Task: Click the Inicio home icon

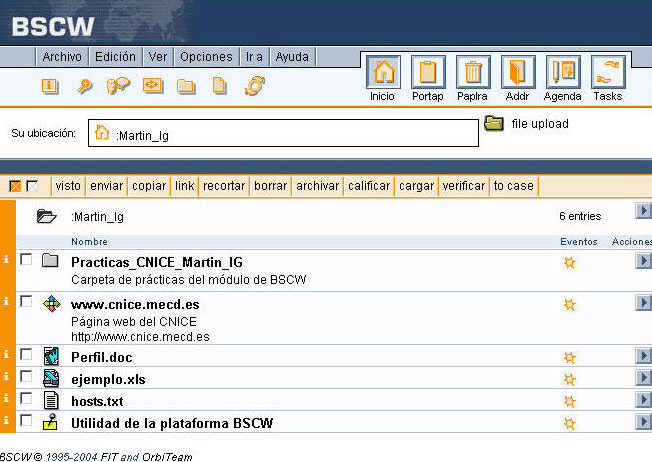Action: pos(383,73)
